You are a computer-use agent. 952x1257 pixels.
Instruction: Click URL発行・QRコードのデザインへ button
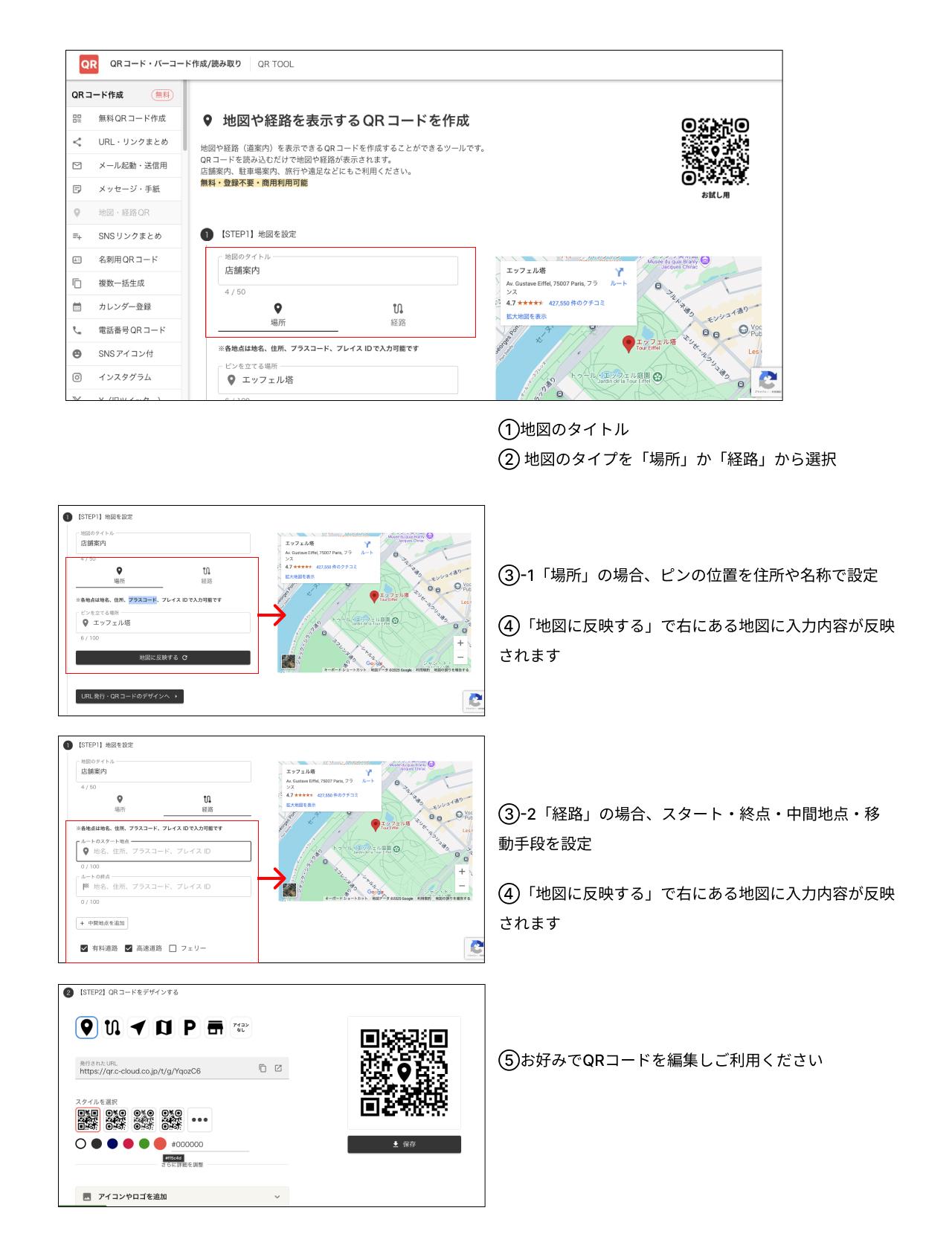tap(129, 696)
